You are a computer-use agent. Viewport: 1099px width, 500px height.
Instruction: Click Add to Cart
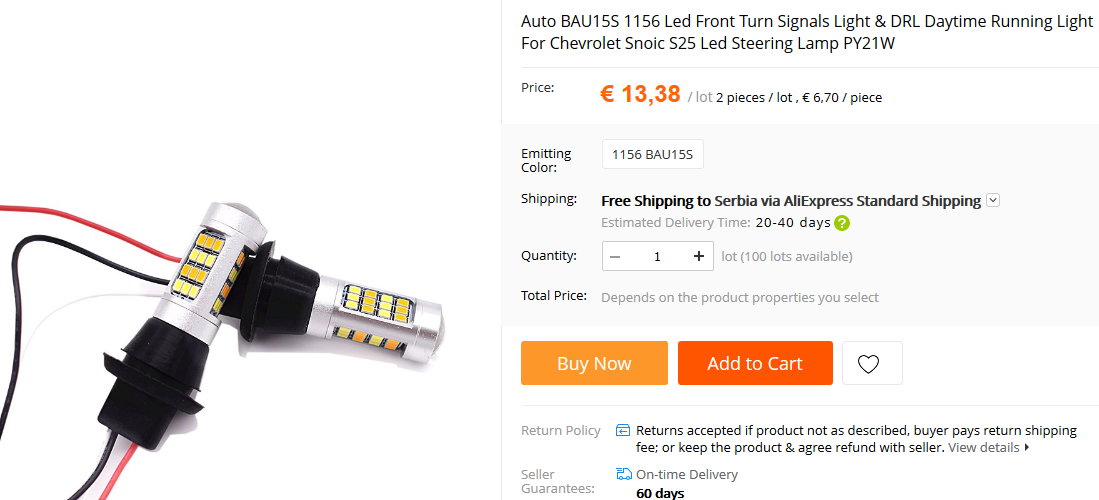755,363
